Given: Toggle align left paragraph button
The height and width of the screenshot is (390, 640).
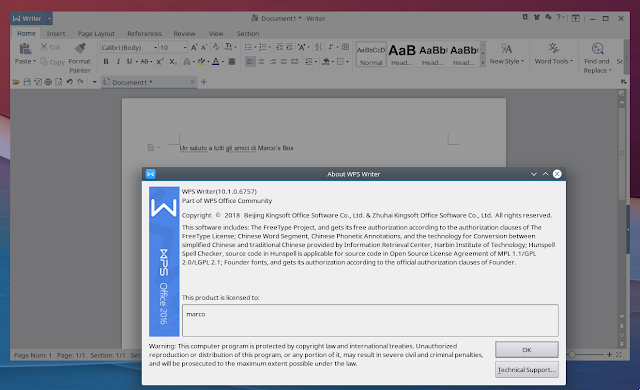Looking at the screenshot, I should click(250, 62).
